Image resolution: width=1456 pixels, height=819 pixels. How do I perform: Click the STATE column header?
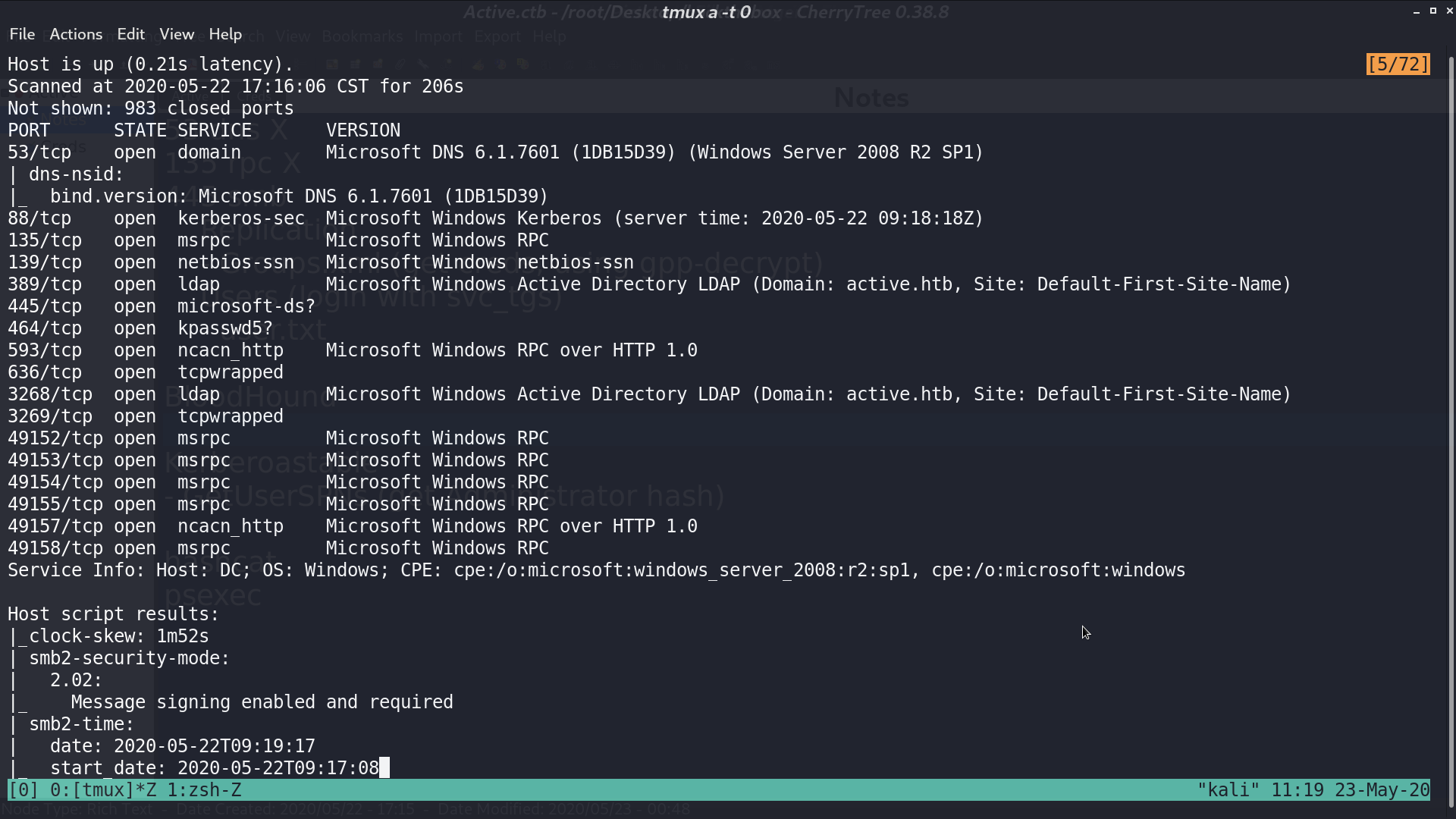(x=140, y=130)
